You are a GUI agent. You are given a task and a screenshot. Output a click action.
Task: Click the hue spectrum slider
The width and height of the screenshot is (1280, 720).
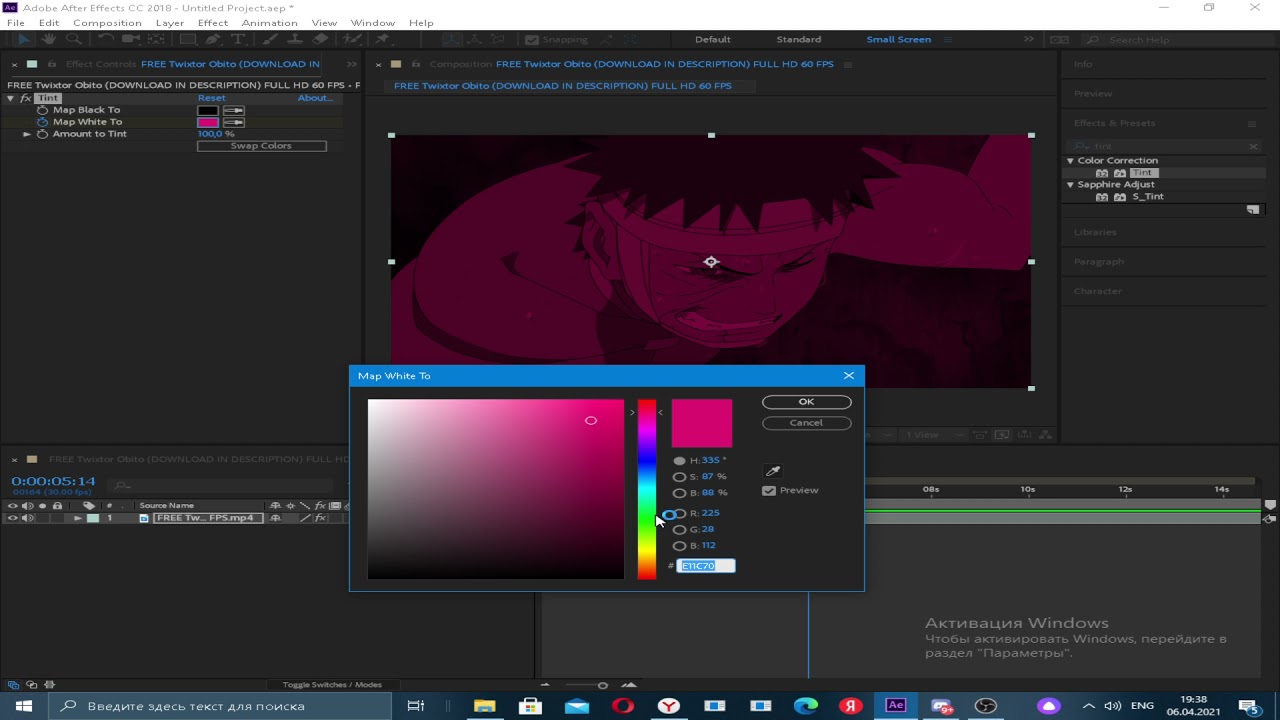tap(647, 489)
